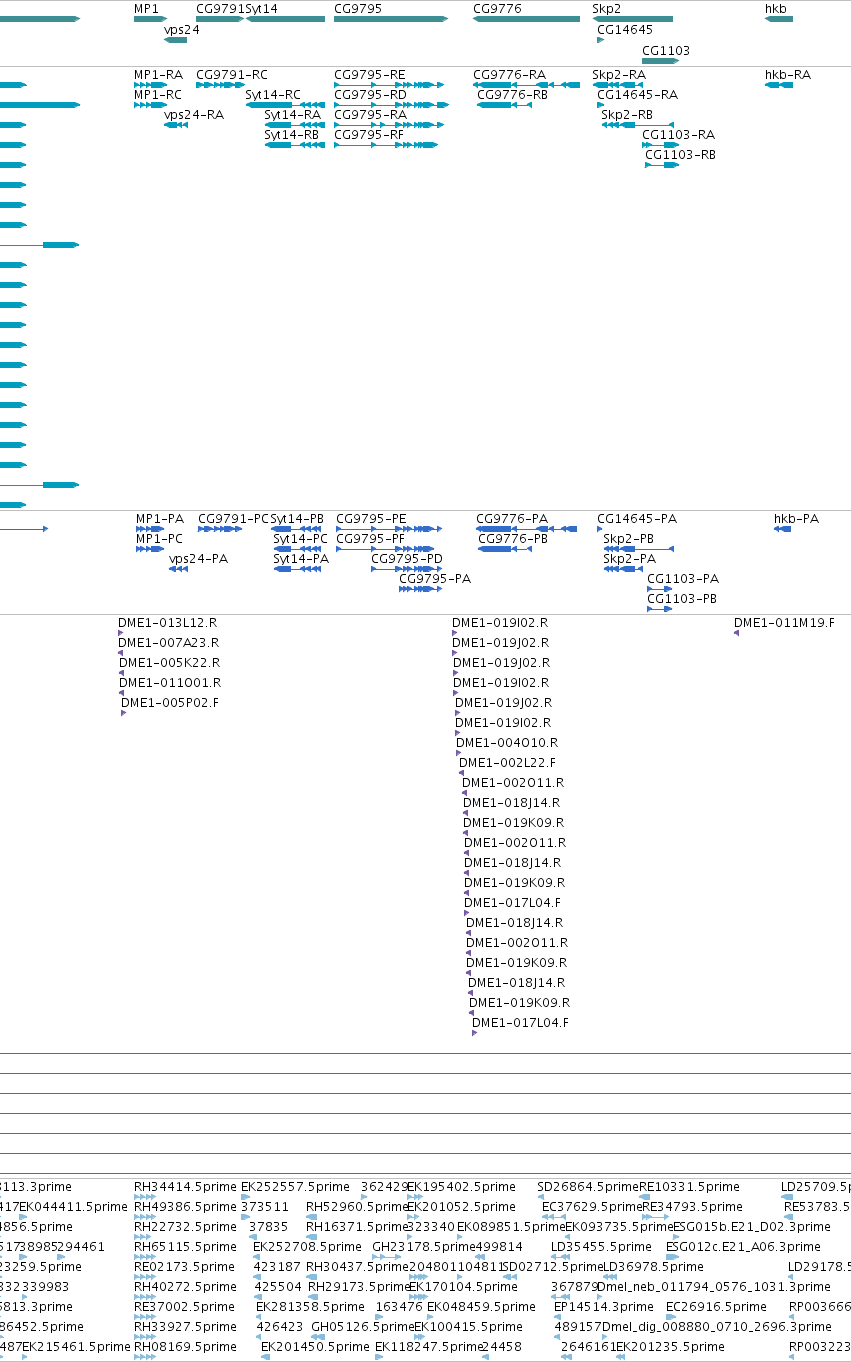851x1362 pixels.
Task: Select the MP1-PA protein label
Action: coord(160,518)
